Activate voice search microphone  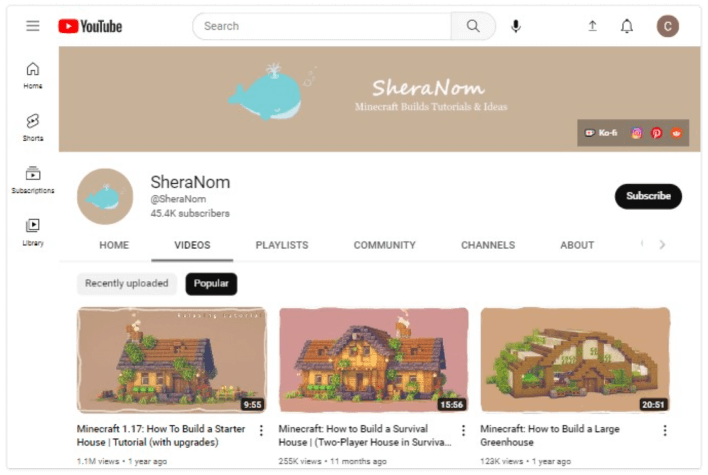point(516,26)
